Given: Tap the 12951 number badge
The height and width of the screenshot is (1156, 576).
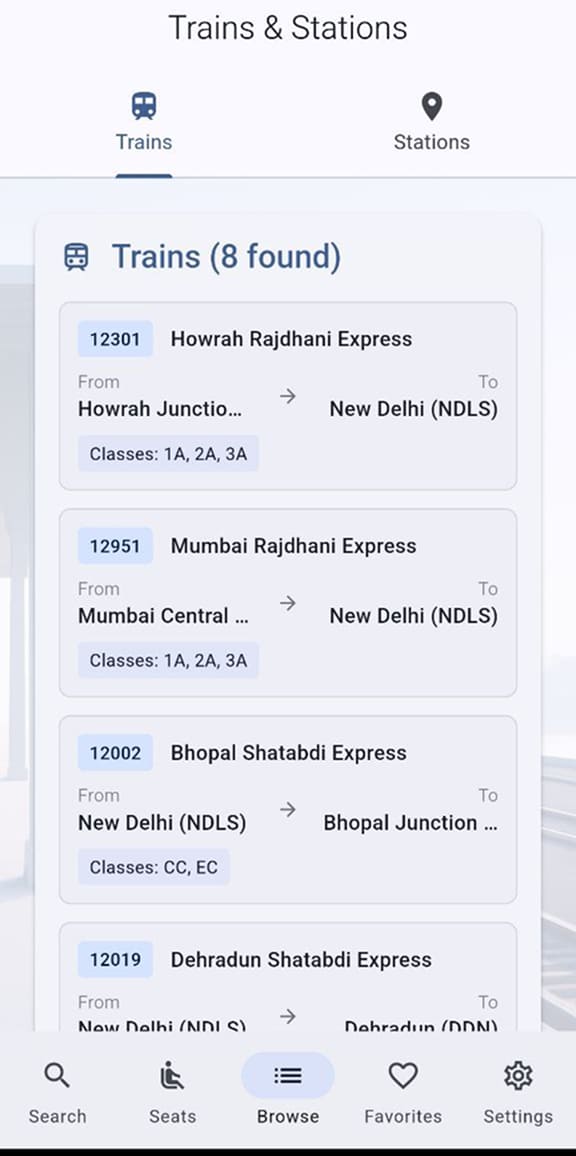Looking at the screenshot, I should (x=114, y=546).
